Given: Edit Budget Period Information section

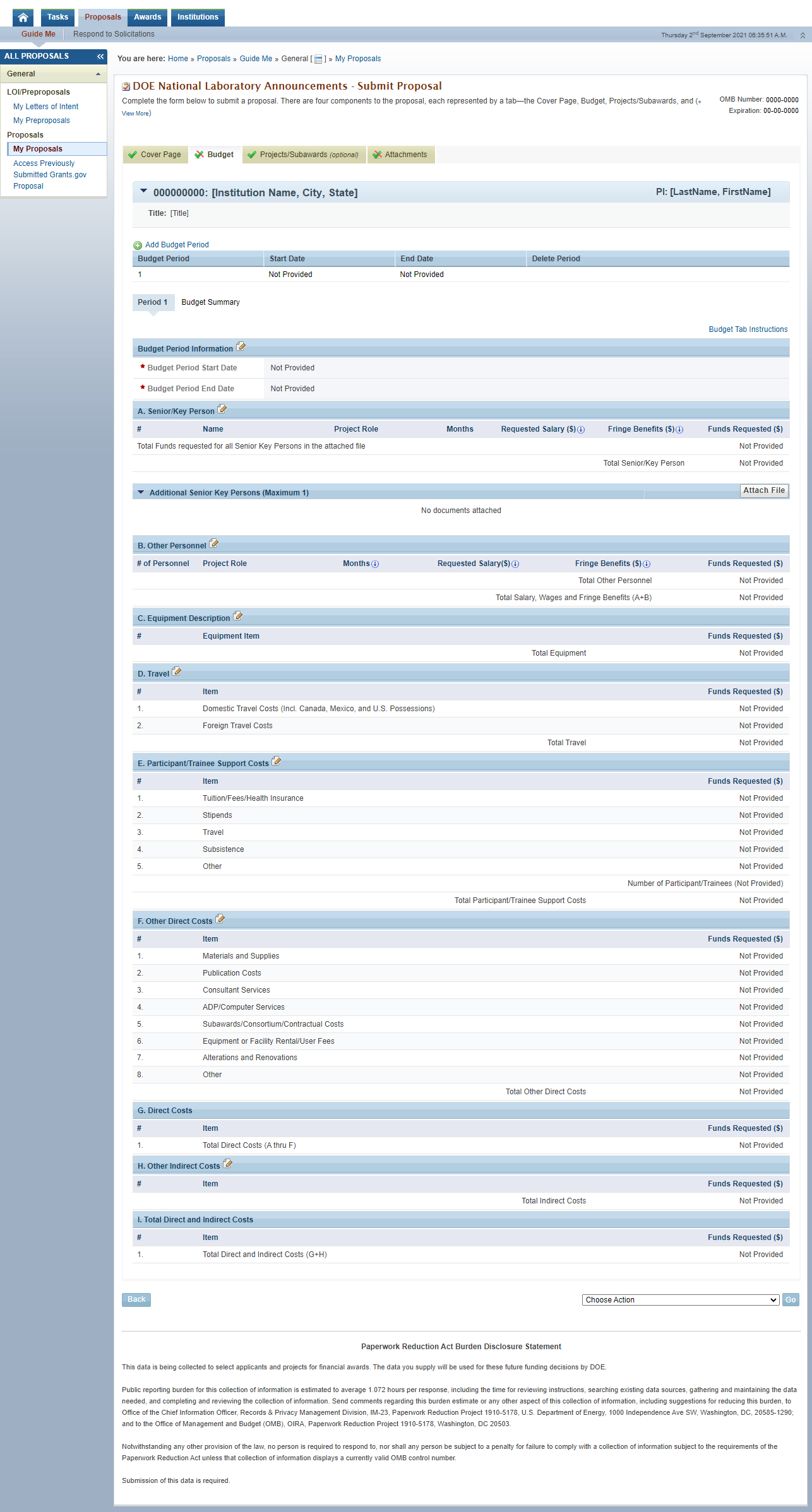Looking at the screenshot, I should pos(241,347).
